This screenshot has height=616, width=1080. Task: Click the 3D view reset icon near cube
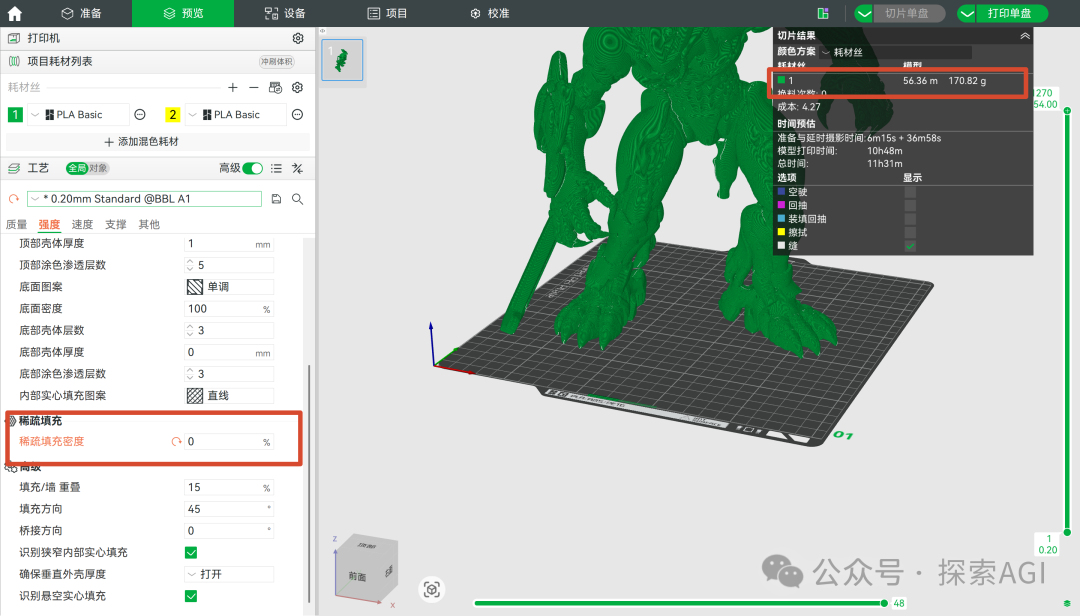431,589
